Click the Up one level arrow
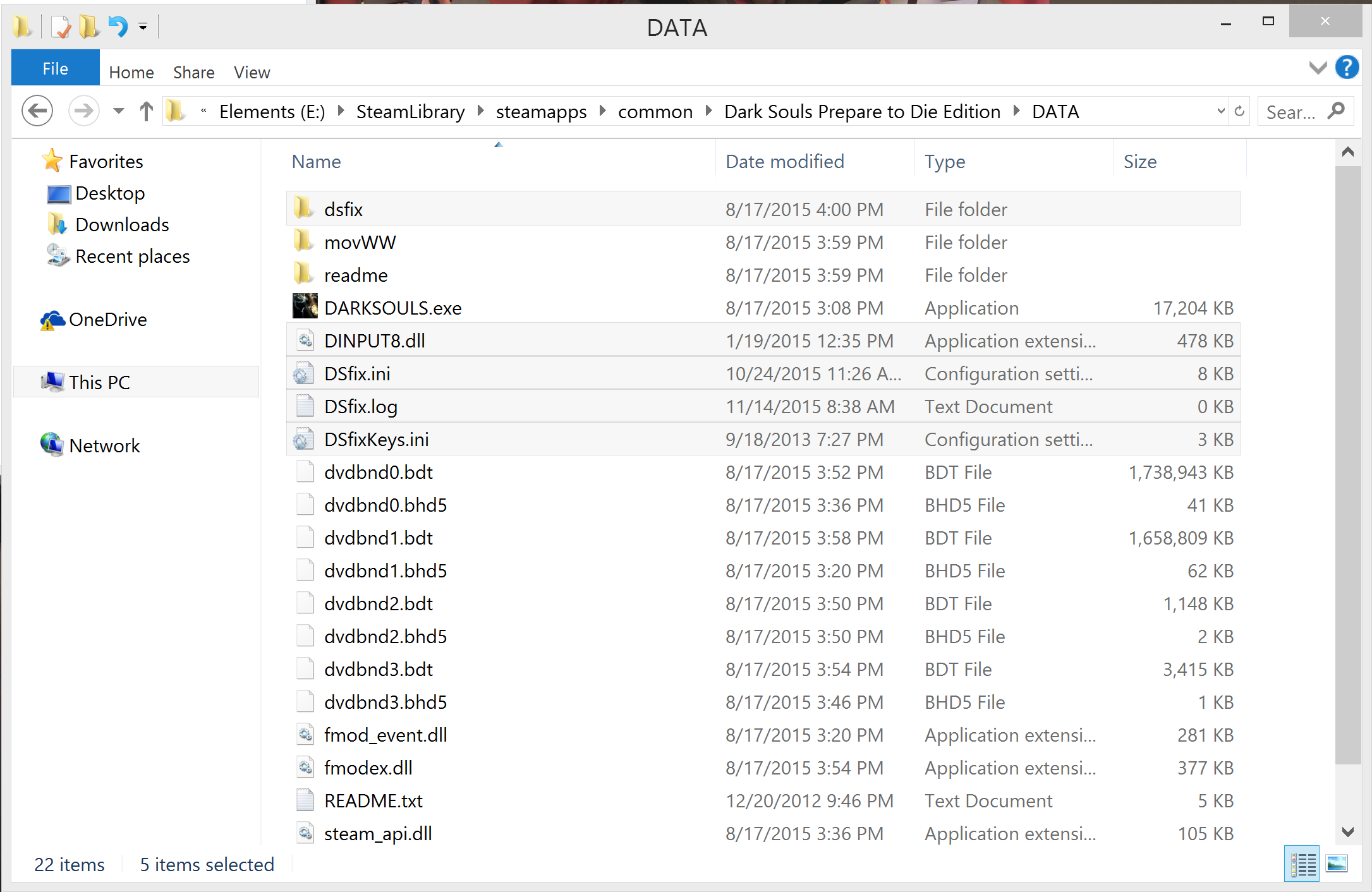The width and height of the screenshot is (1372, 892). [x=146, y=111]
